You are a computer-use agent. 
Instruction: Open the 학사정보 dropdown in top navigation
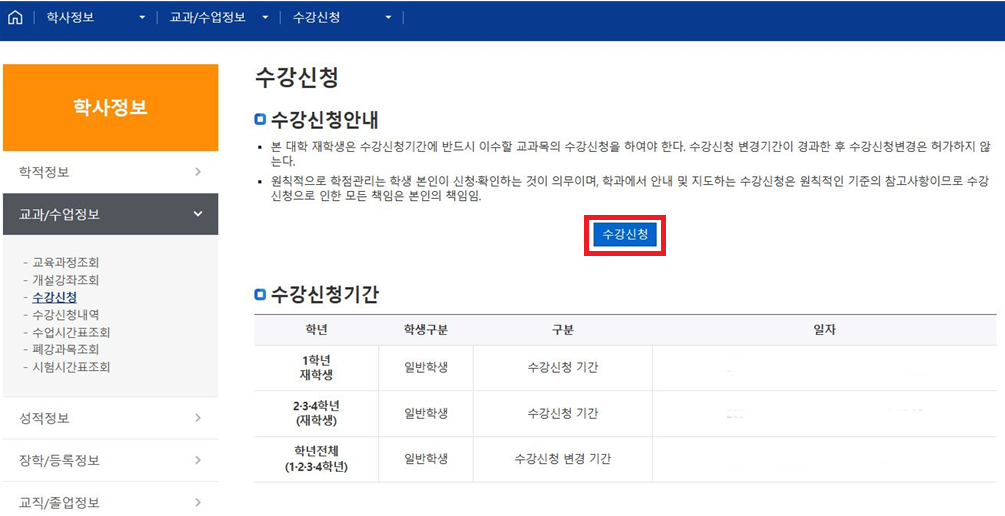(96, 18)
